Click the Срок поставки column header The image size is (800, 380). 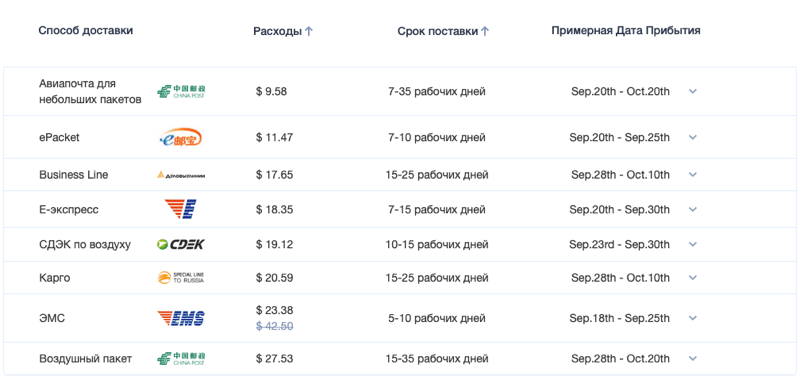438,31
